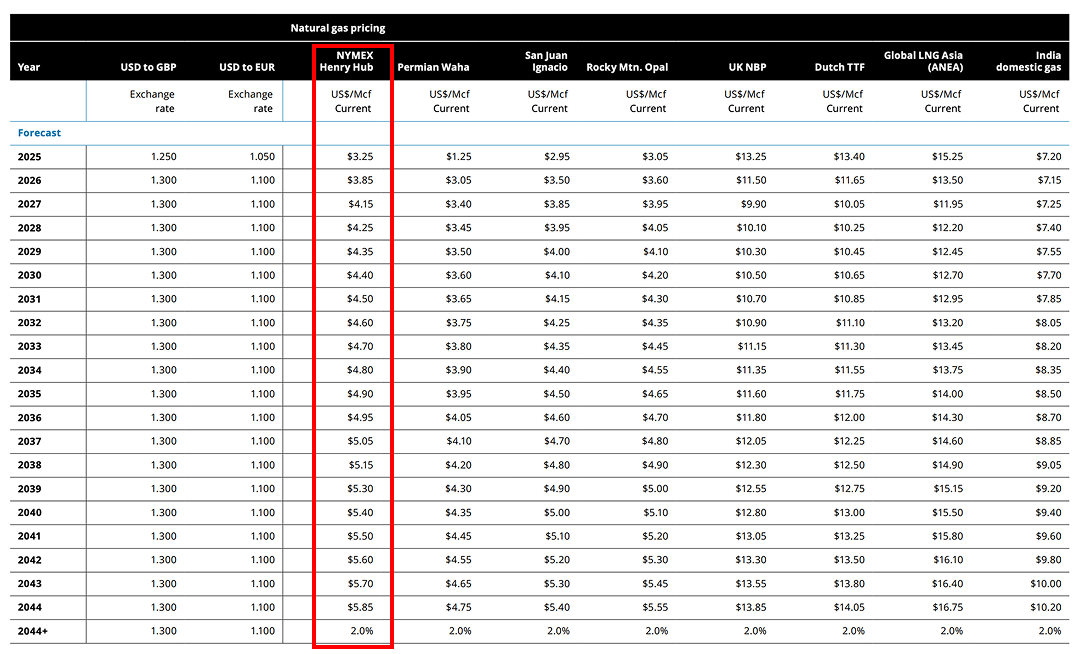Image resolution: width=1080 pixels, height=654 pixels.
Task: Click the $3.25 Henry Hub 2025 price
Action: point(360,157)
